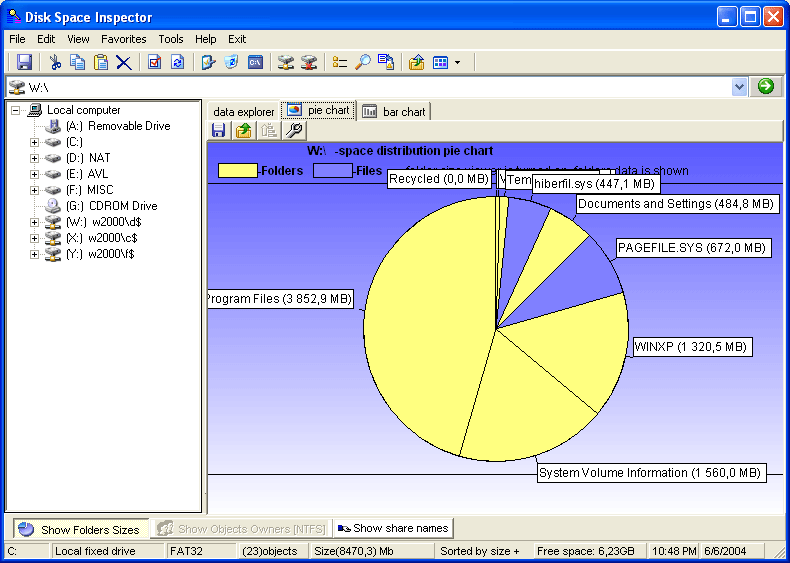Open the C:\ command prompt icon
This screenshot has height=563, width=790.
[x=255, y=62]
